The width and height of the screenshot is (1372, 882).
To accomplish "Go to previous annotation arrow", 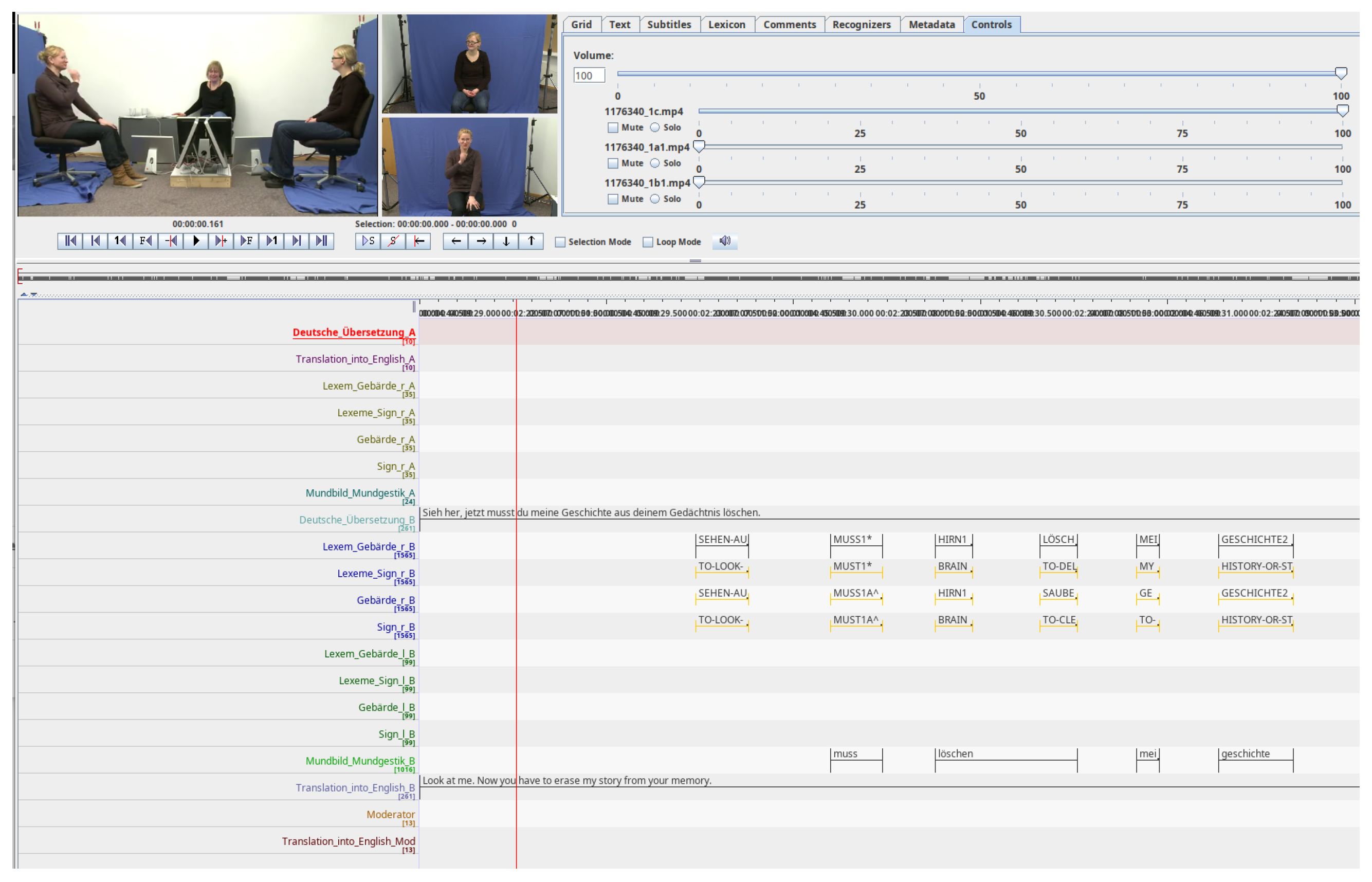I will 456,241.
